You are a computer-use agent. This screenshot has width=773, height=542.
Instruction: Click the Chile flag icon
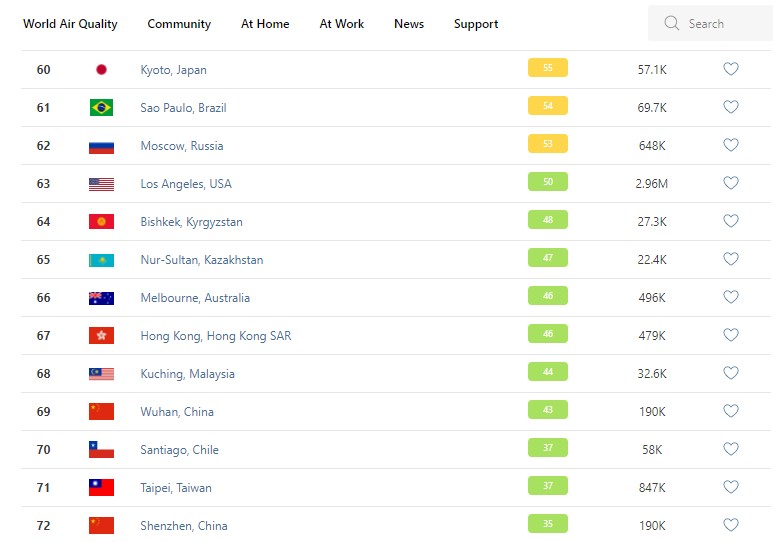[101, 450]
